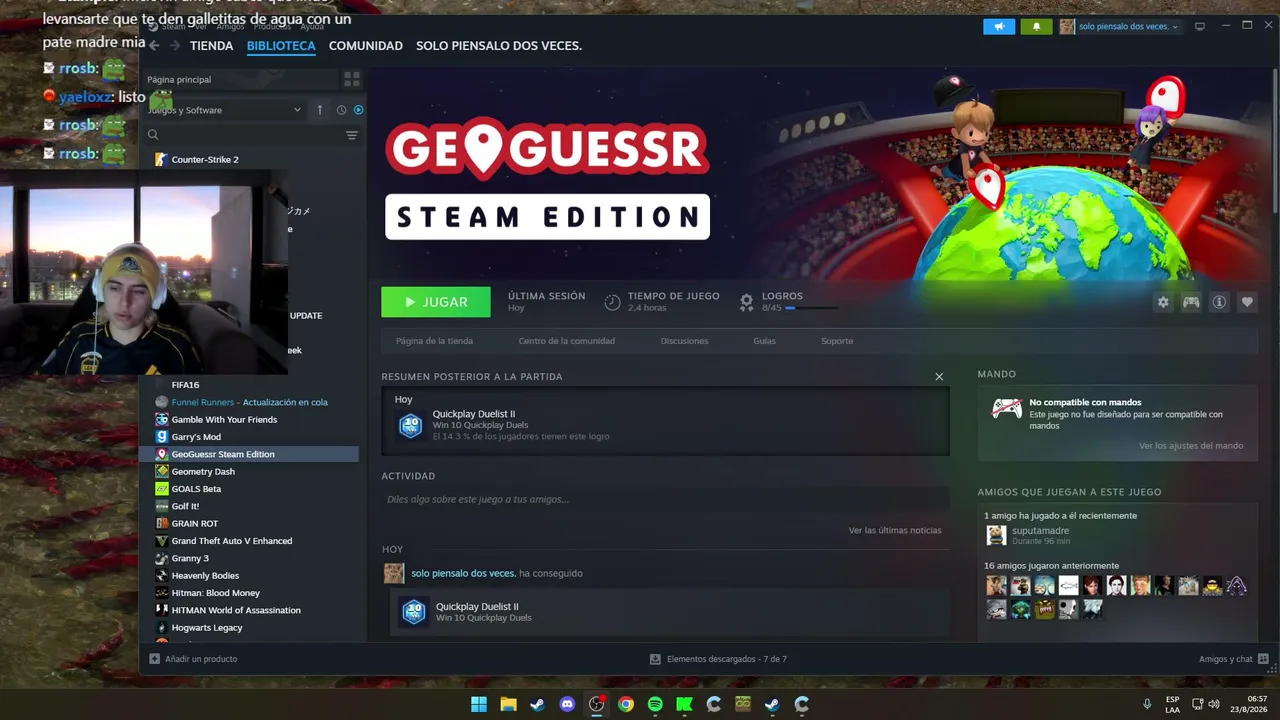
Task: Click the green JUGAR button
Action: [x=436, y=302]
